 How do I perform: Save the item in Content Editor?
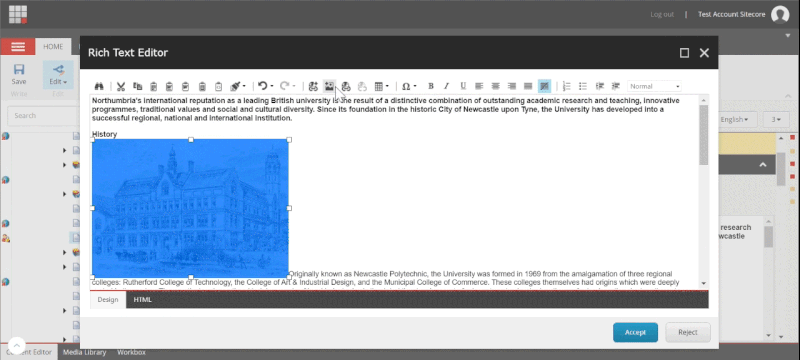pyautogui.click(x=19, y=75)
